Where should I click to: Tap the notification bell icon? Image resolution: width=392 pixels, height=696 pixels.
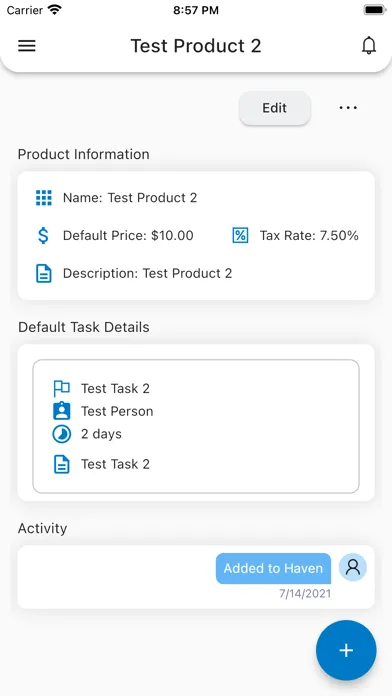click(369, 46)
